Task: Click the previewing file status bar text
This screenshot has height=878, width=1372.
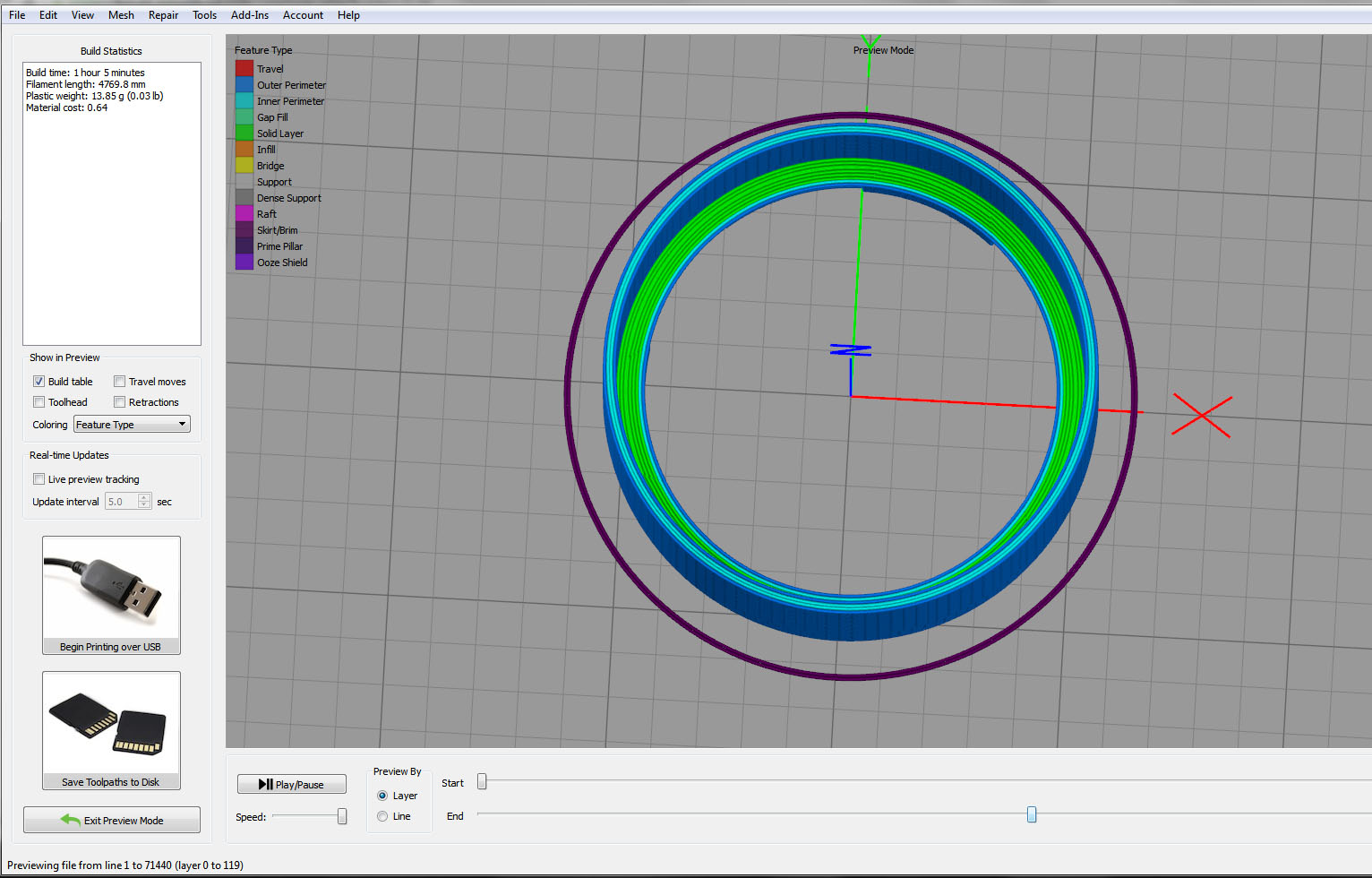Action: (125, 865)
